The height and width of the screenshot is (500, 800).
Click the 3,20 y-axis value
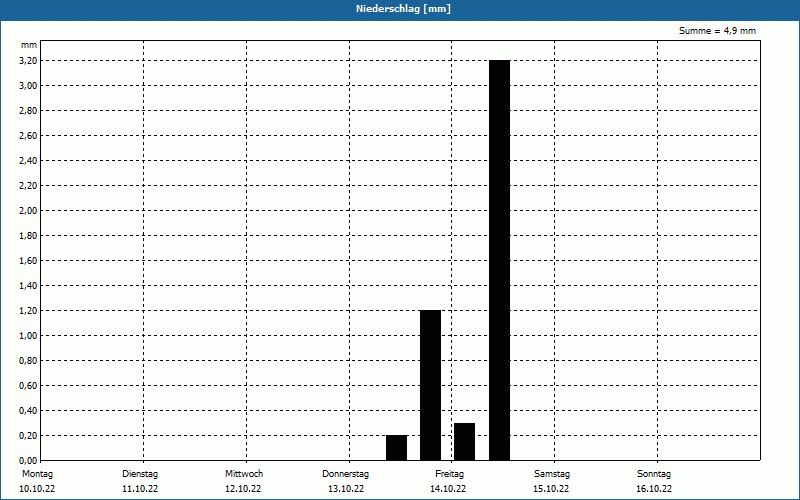28,61
